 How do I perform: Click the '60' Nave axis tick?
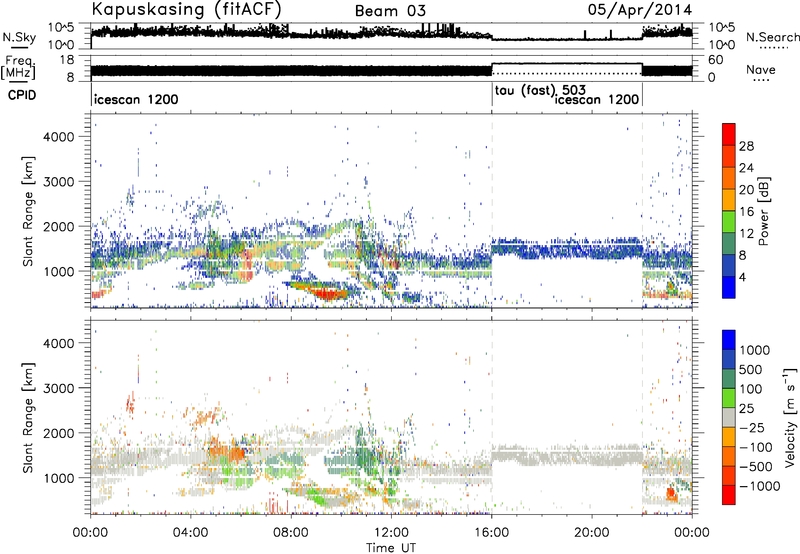click(716, 60)
